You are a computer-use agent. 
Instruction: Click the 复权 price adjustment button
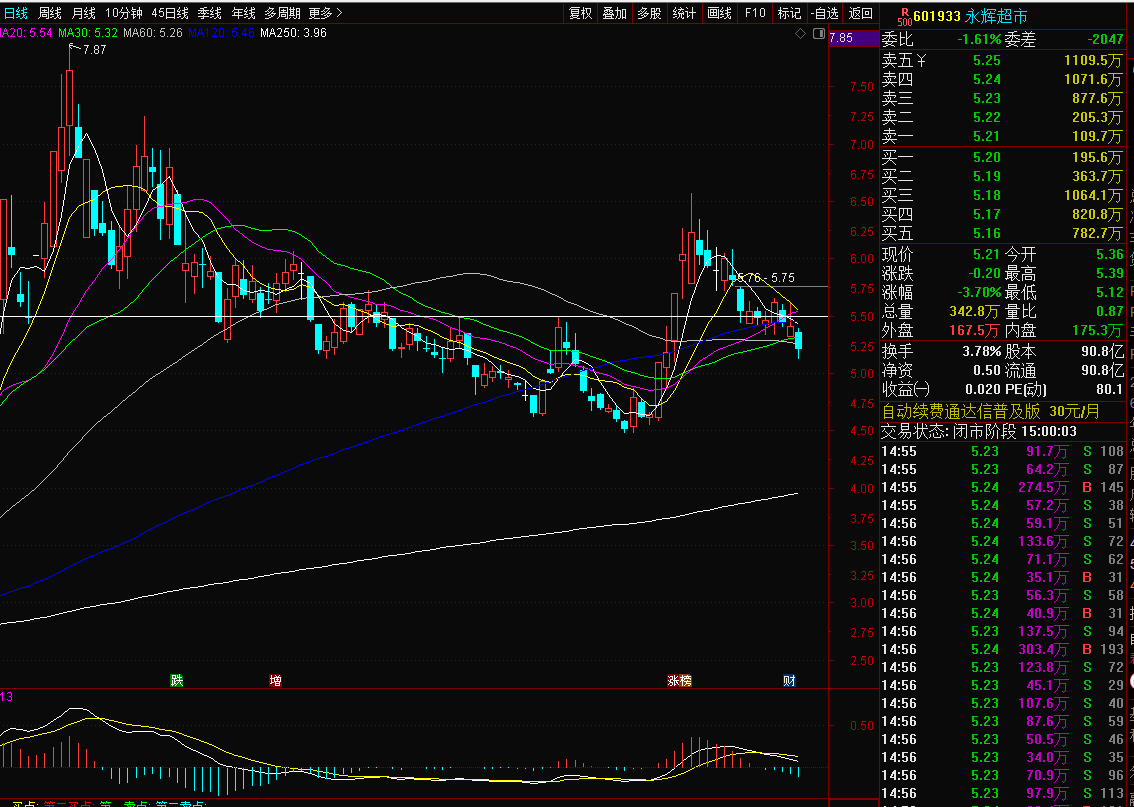point(581,13)
